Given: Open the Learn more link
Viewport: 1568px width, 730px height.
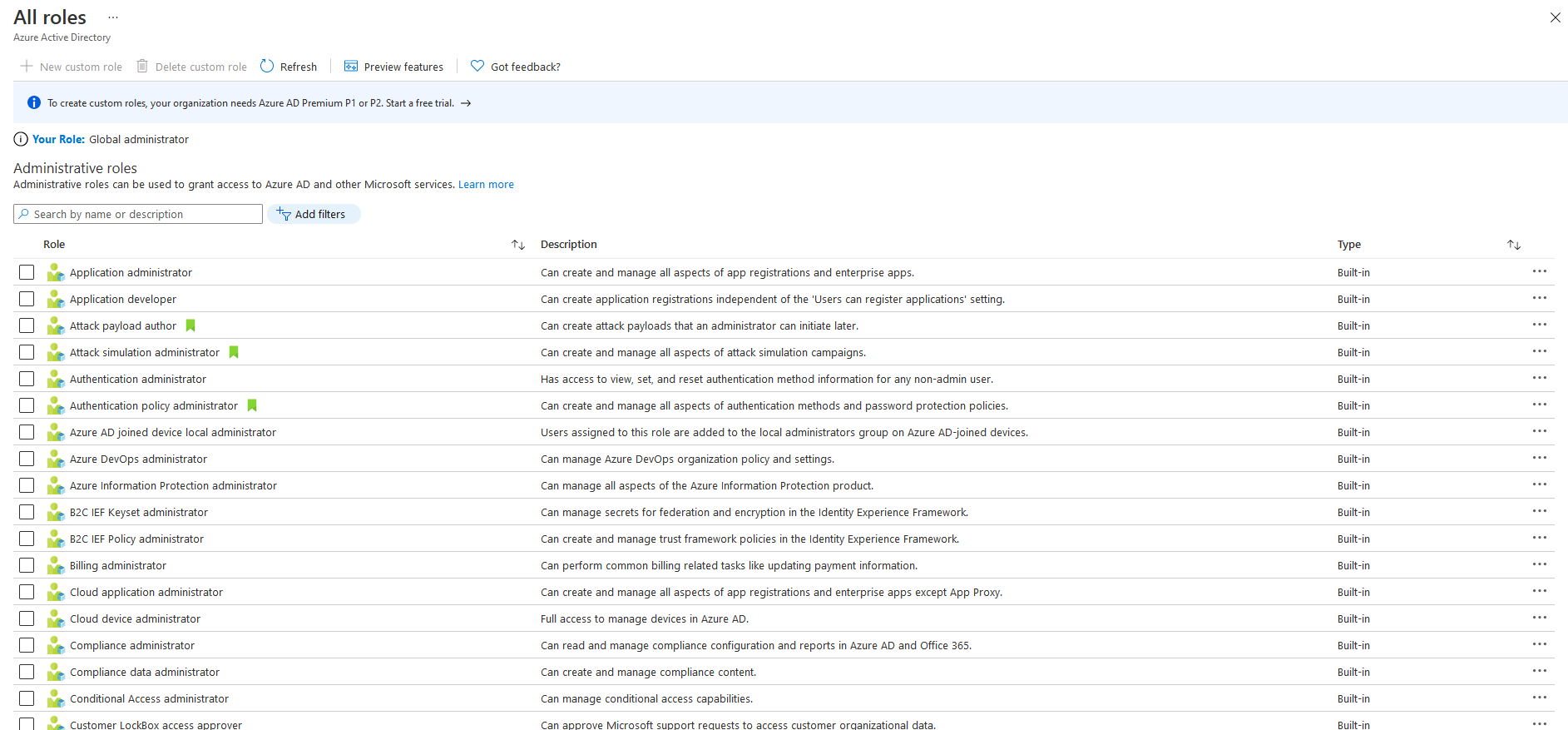Looking at the screenshot, I should [486, 185].
